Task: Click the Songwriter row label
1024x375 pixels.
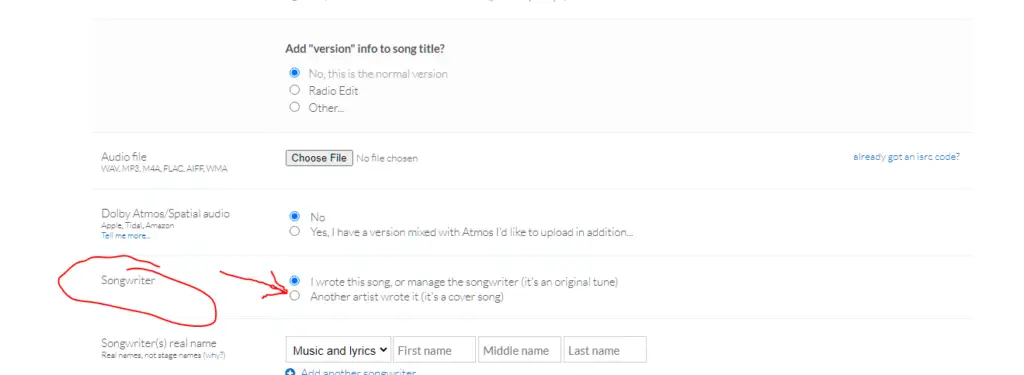Action: pyautogui.click(x=129, y=280)
